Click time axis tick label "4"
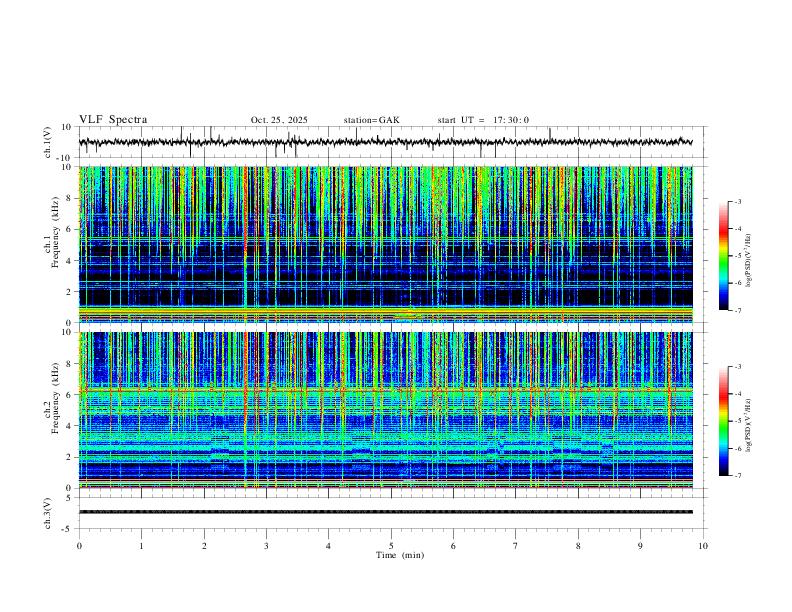 (328, 546)
